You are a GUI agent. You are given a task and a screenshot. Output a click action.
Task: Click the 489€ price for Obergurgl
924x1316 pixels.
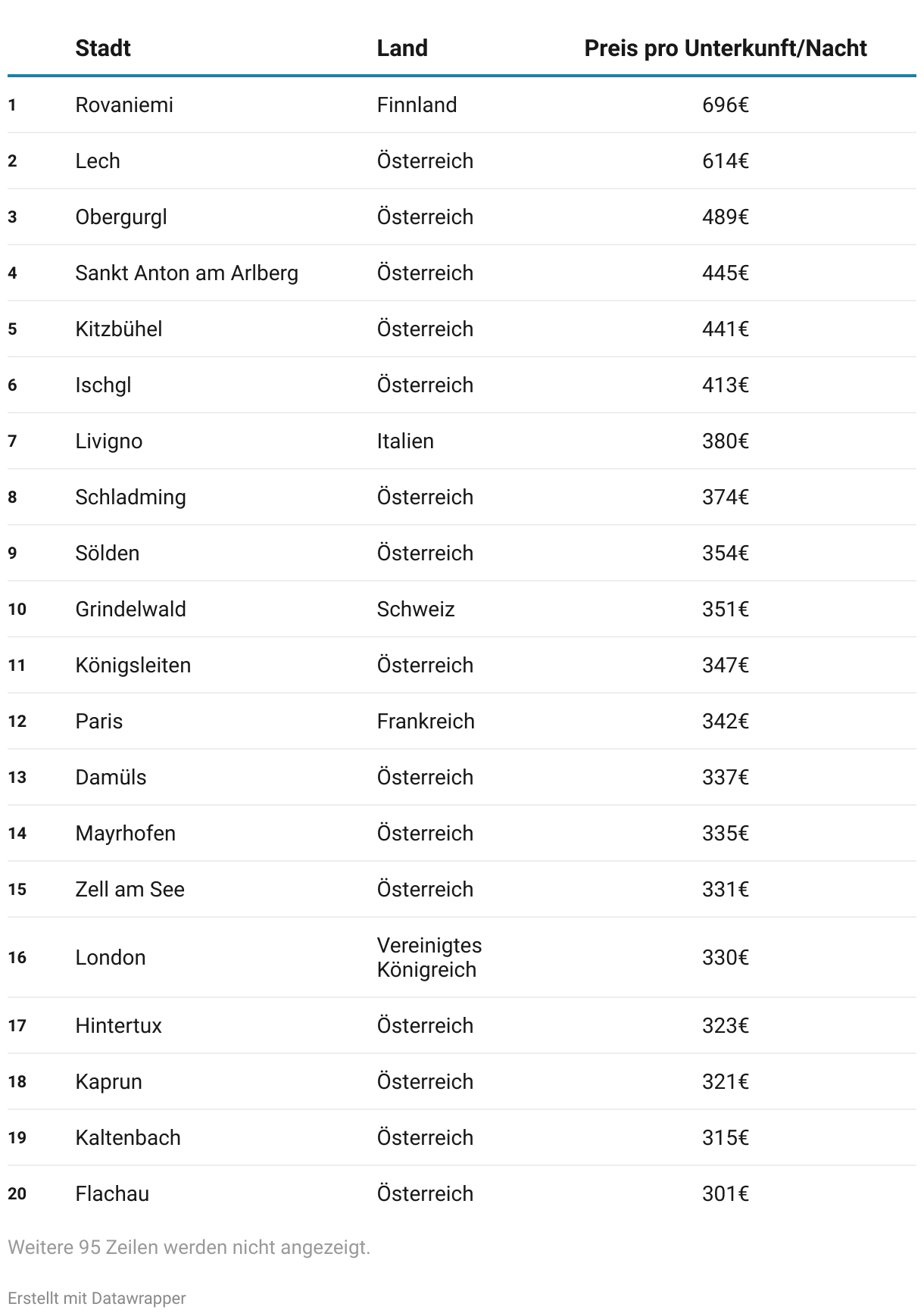point(725,217)
